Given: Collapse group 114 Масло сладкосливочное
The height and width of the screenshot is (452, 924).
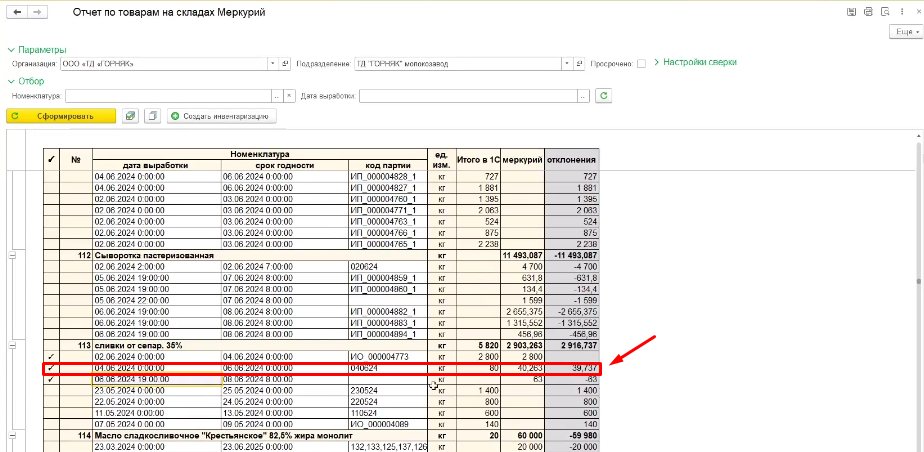Looking at the screenshot, I should coord(12,435).
